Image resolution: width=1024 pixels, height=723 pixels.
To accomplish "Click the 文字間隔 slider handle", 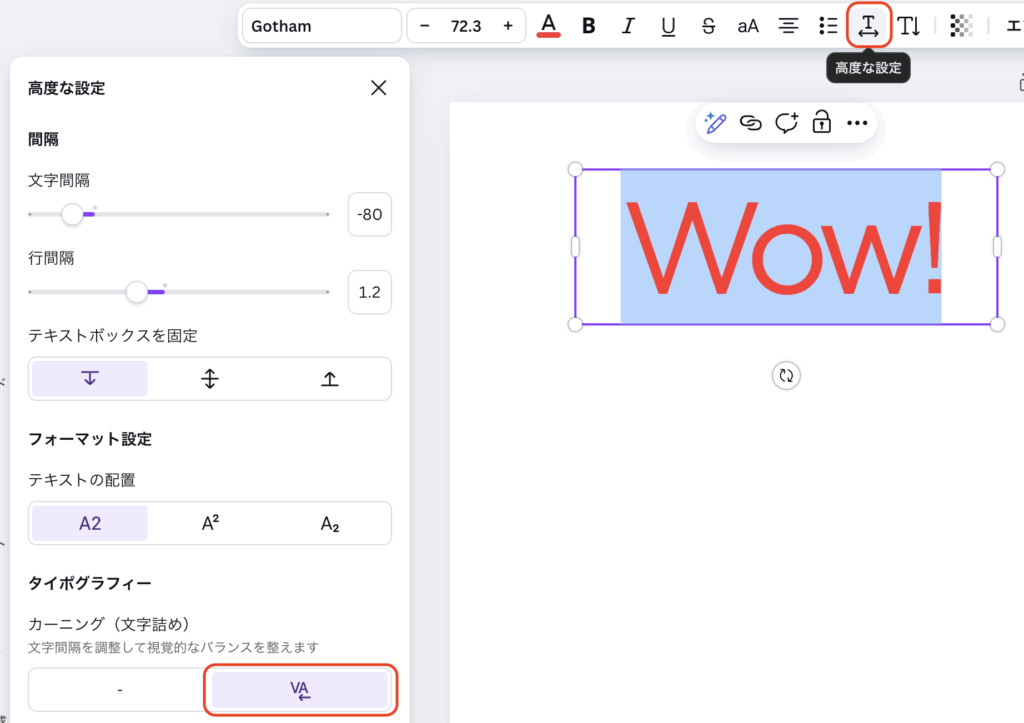I will tap(72, 214).
